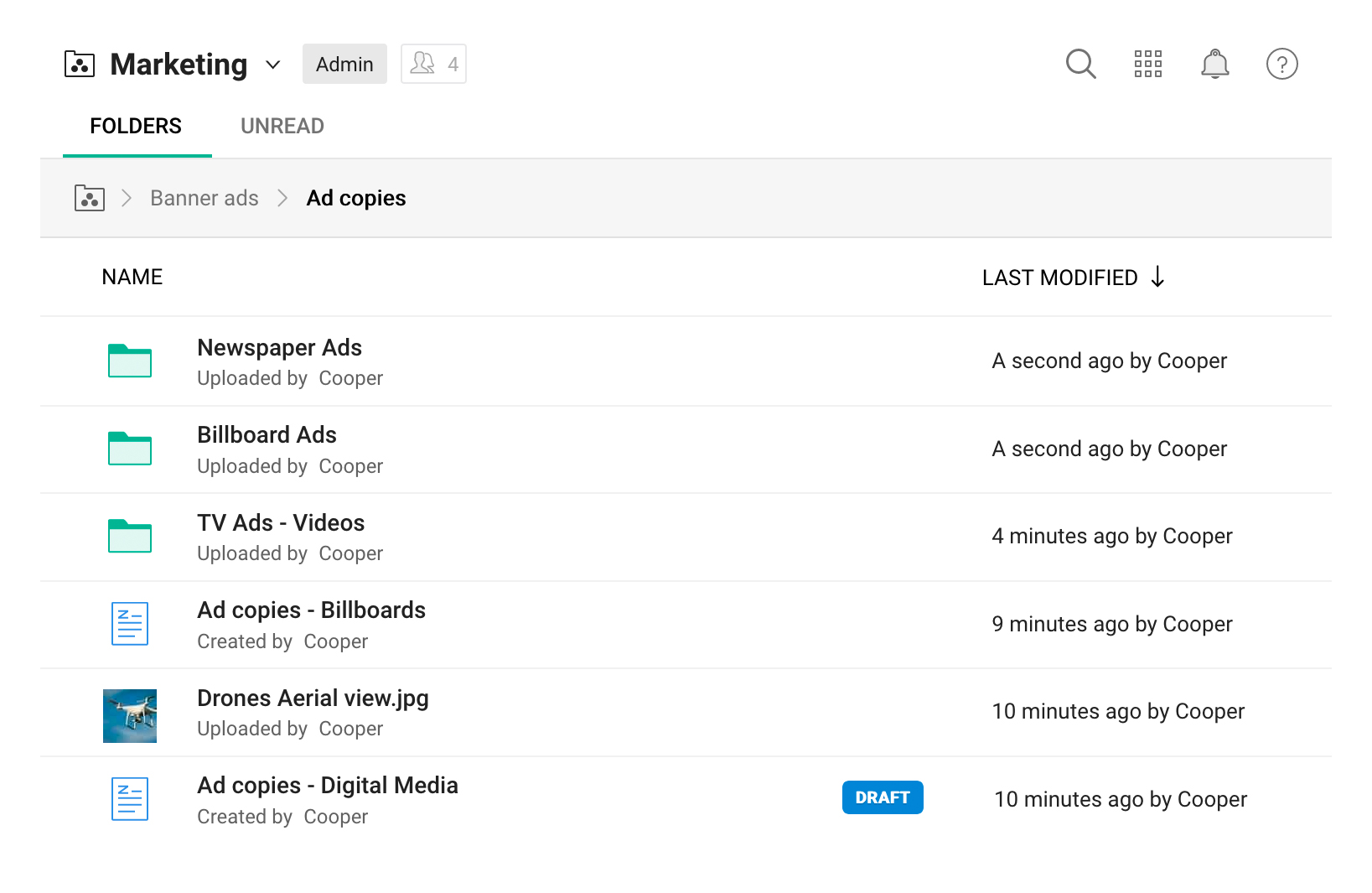Expand the Marketing team folder dropdown
Image resolution: width=1372 pixels, height=893 pixels.
[x=272, y=65]
